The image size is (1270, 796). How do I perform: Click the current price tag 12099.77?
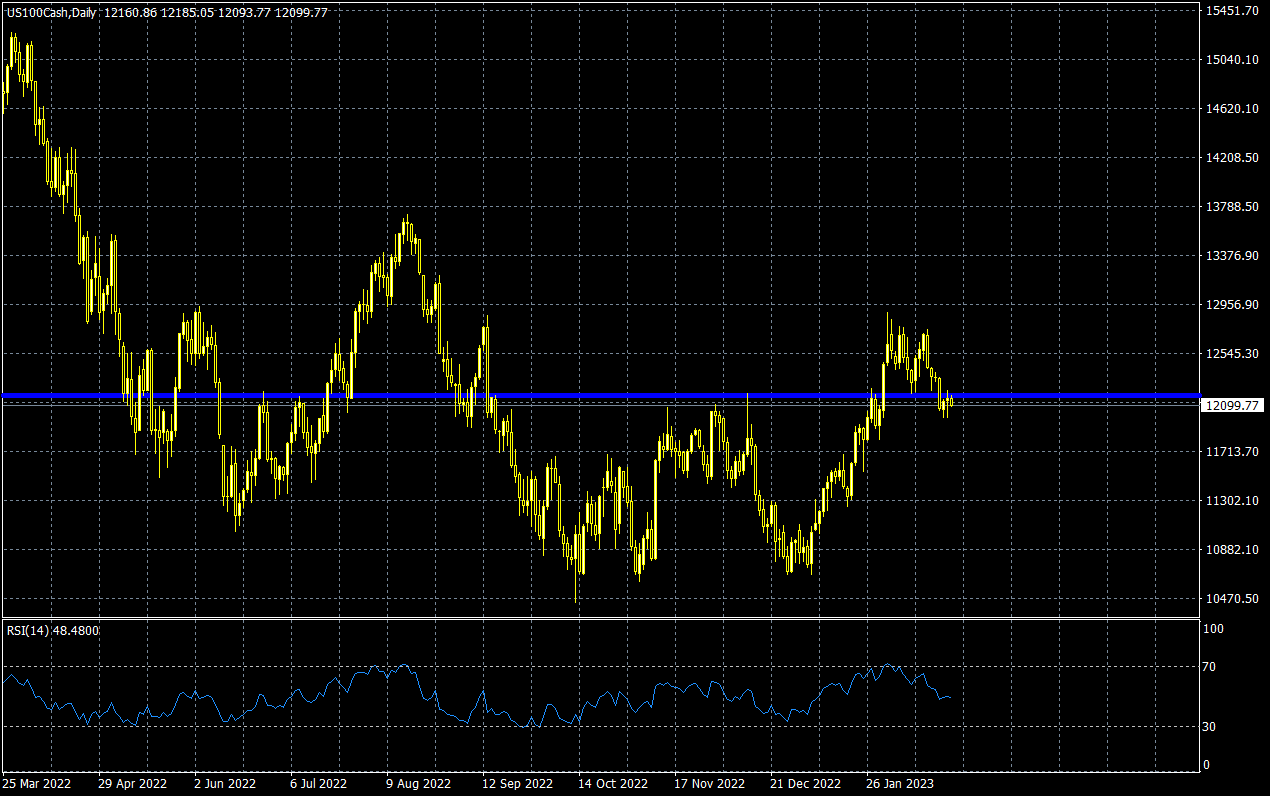pos(1231,405)
